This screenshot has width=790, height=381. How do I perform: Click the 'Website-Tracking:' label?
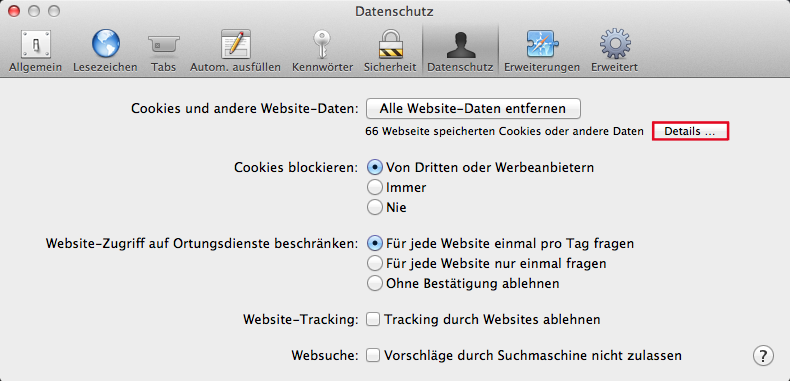pos(301,319)
